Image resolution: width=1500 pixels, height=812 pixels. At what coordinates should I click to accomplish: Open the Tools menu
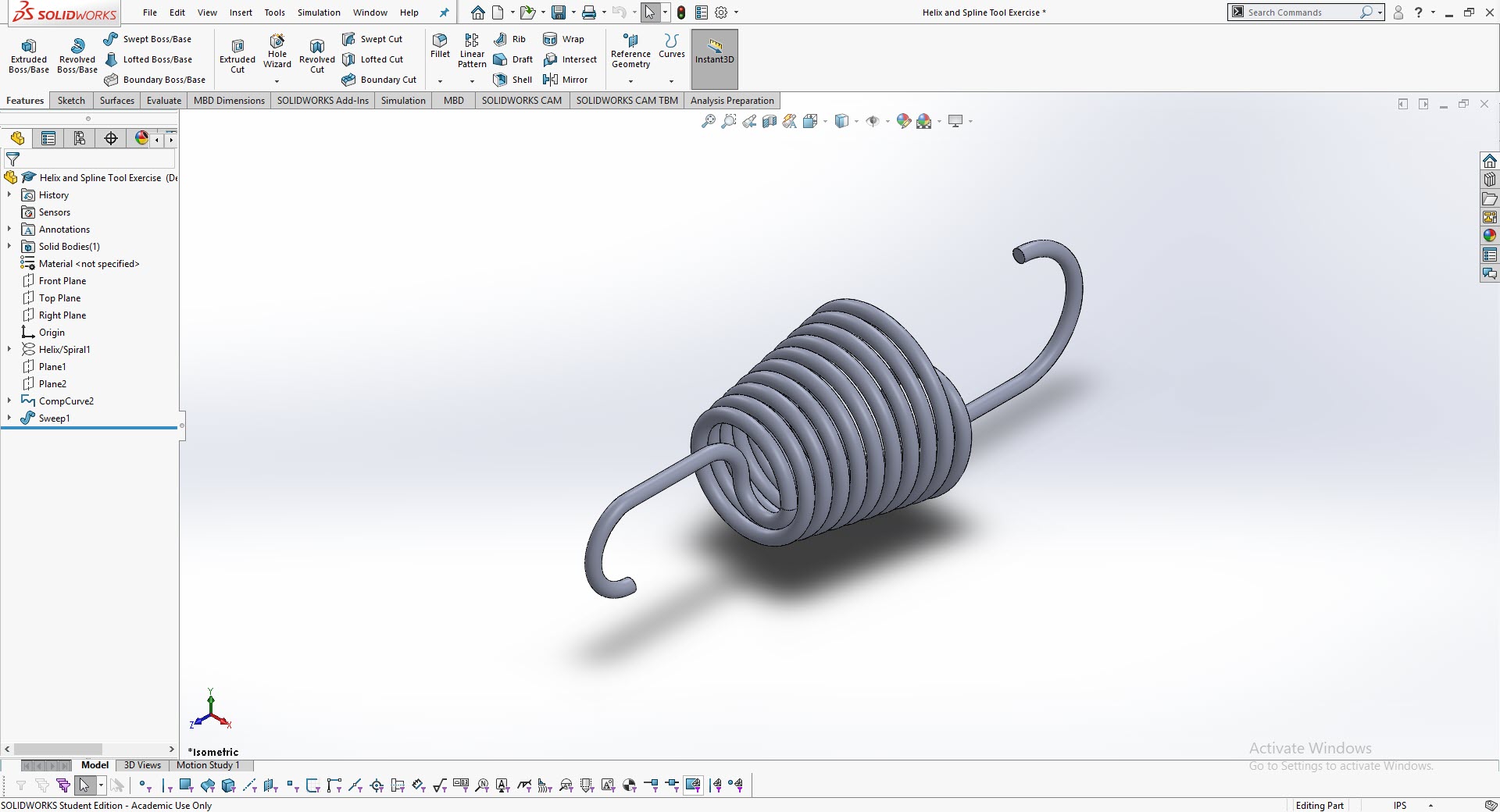coord(274,12)
